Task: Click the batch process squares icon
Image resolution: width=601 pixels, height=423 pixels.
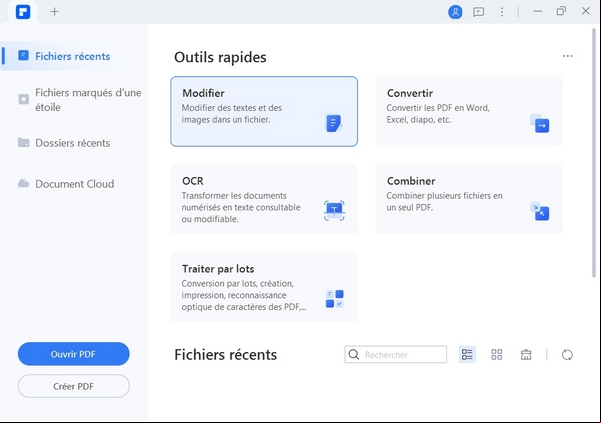Action: [335, 299]
